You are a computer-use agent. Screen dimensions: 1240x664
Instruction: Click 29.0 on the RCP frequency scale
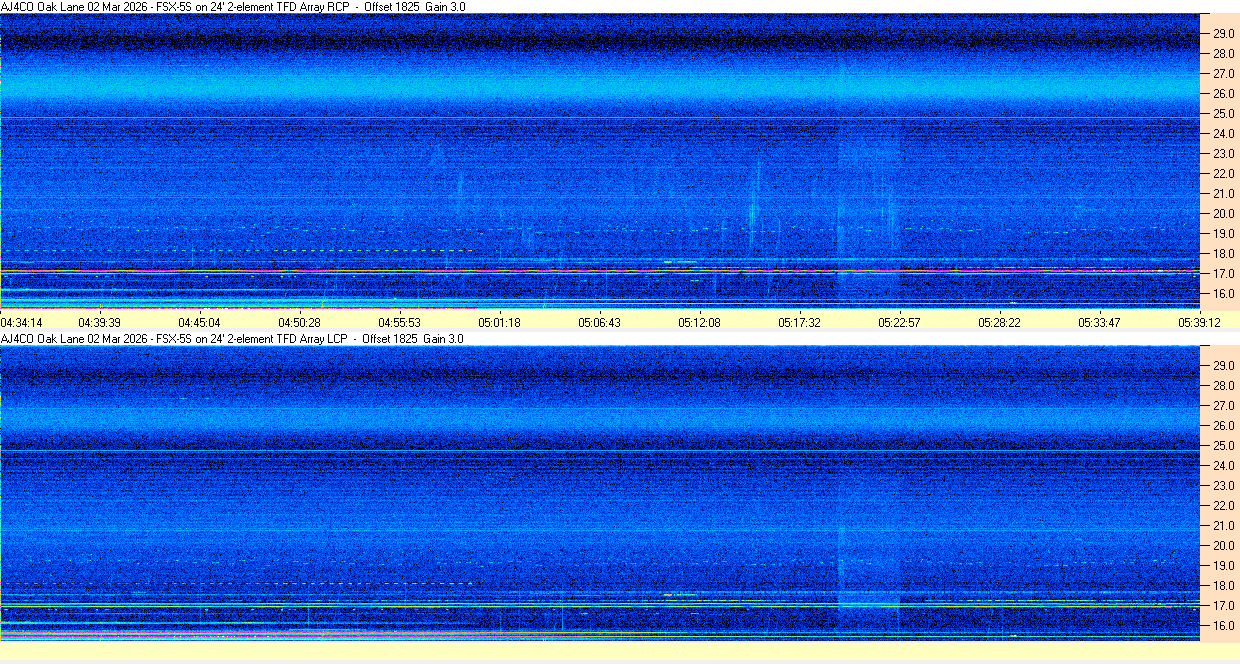point(1224,34)
